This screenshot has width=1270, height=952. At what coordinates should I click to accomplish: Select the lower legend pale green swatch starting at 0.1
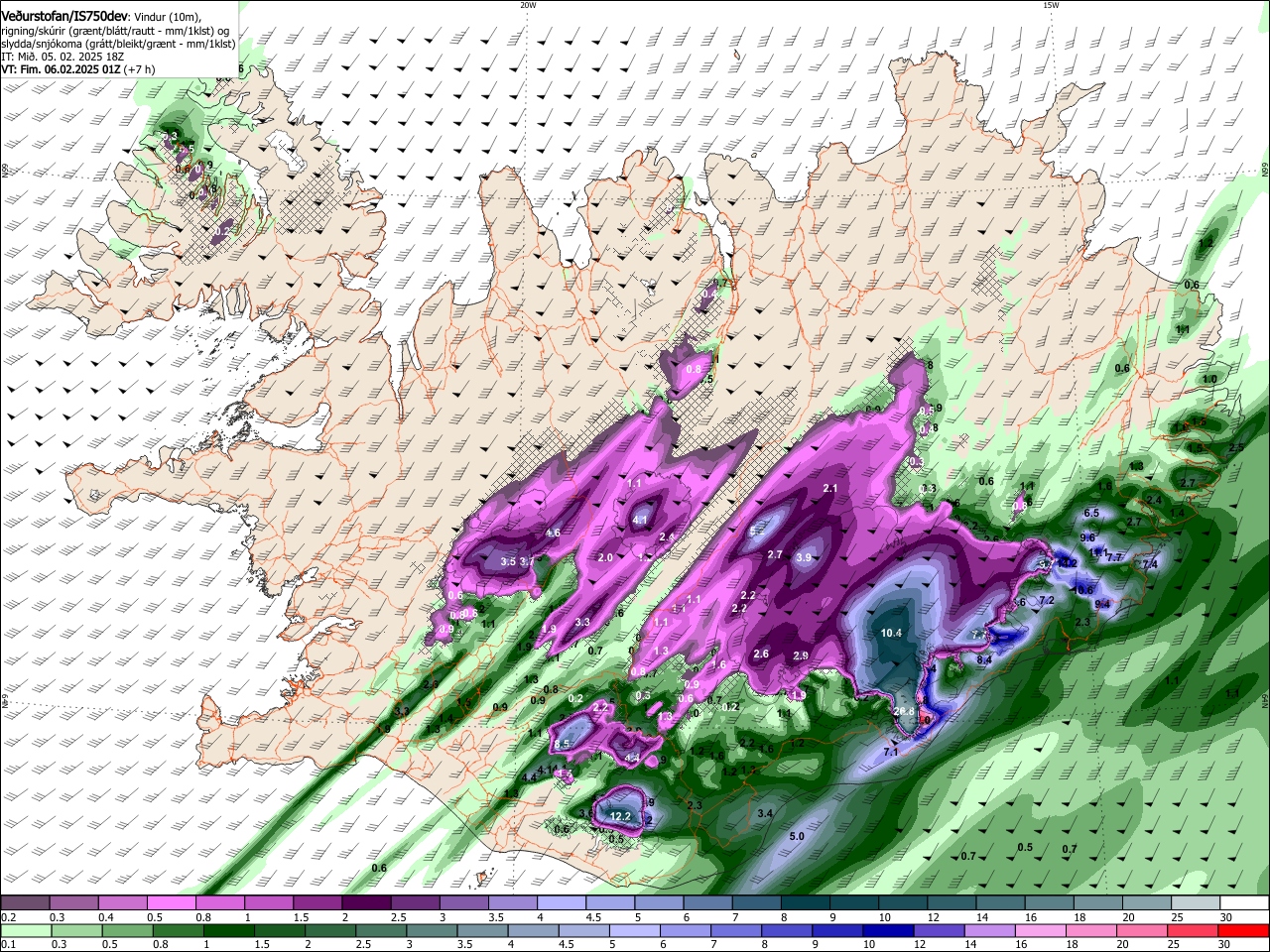click(x=25, y=930)
